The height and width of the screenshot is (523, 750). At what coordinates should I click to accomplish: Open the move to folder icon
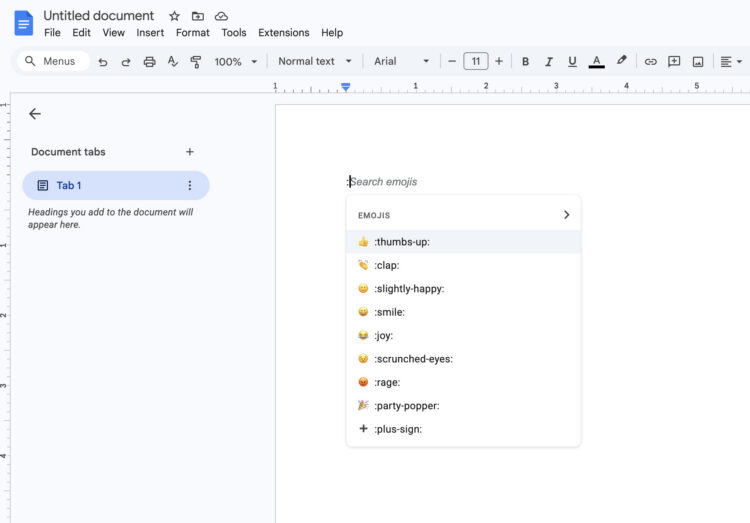pos(198,16)
